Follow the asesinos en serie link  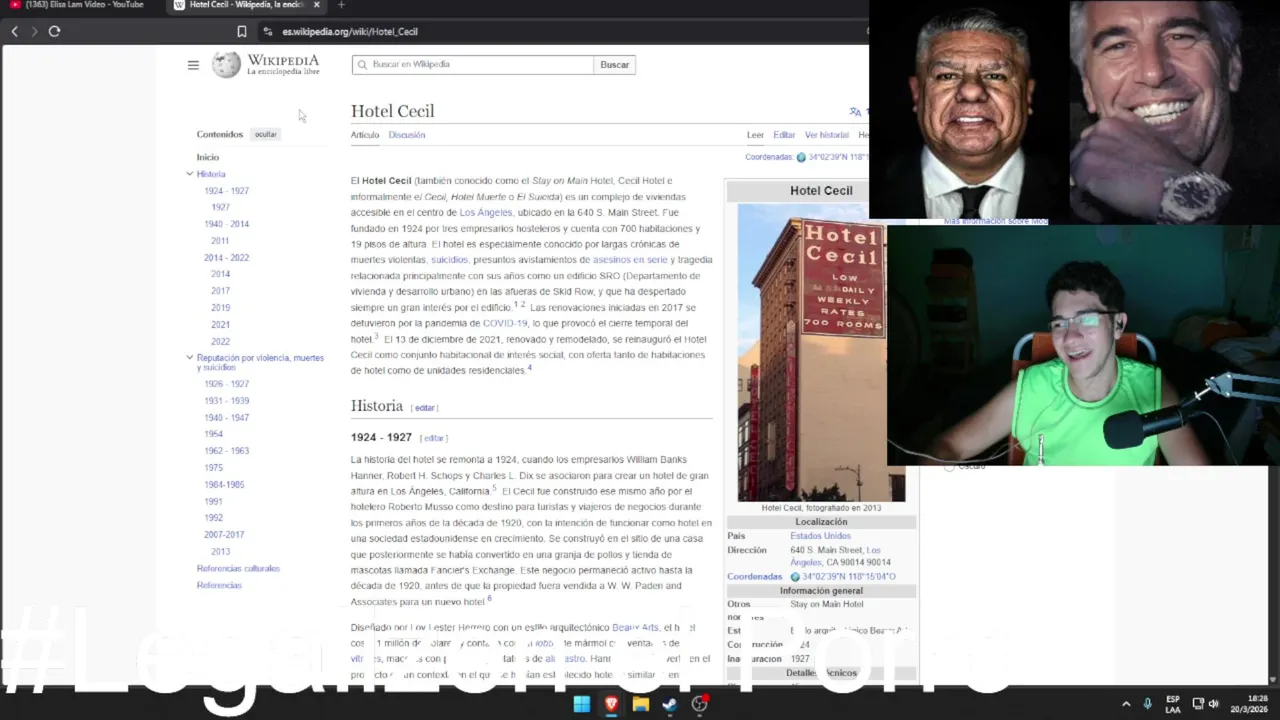pos(630,260)
